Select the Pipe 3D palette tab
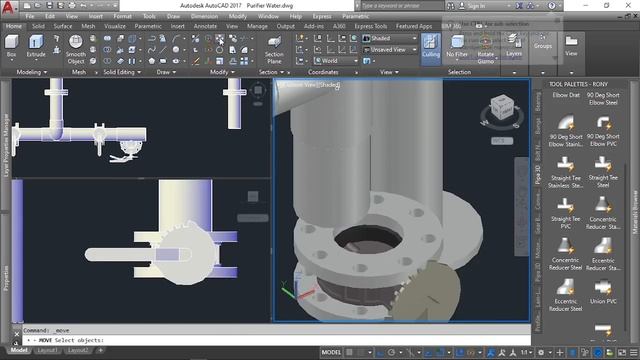 point(538,175)
